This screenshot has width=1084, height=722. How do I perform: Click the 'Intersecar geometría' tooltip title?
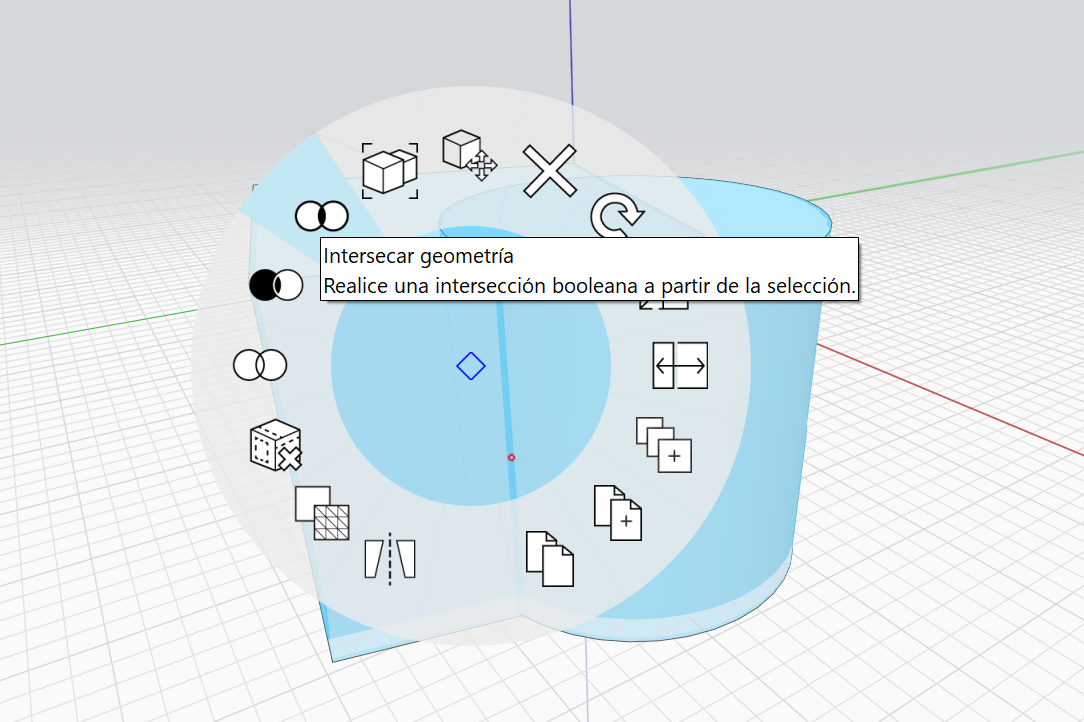pyautogui.click(x=418, y=257)
